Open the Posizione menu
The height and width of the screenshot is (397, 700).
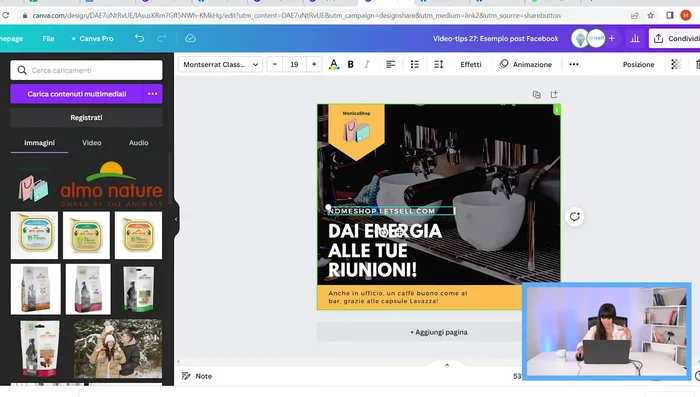coord(638,64)
